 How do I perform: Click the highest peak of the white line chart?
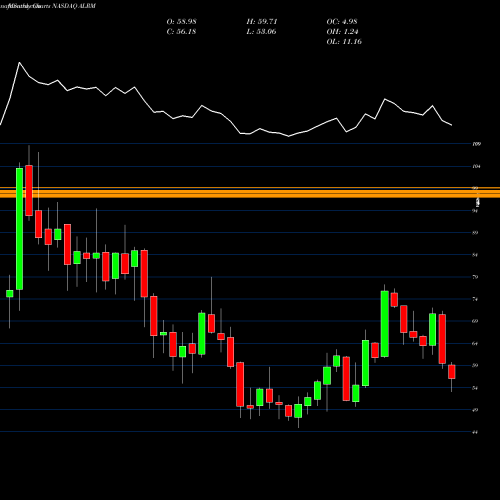point(19,62)
